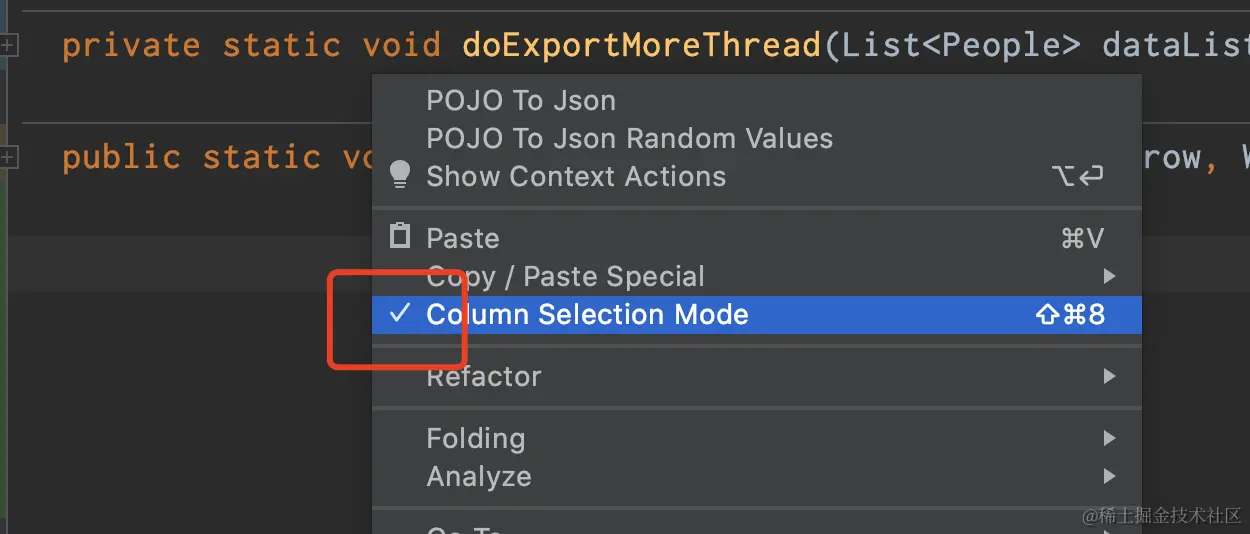
Task: Click the List<People> parameter type
Action: click(961, 45)
